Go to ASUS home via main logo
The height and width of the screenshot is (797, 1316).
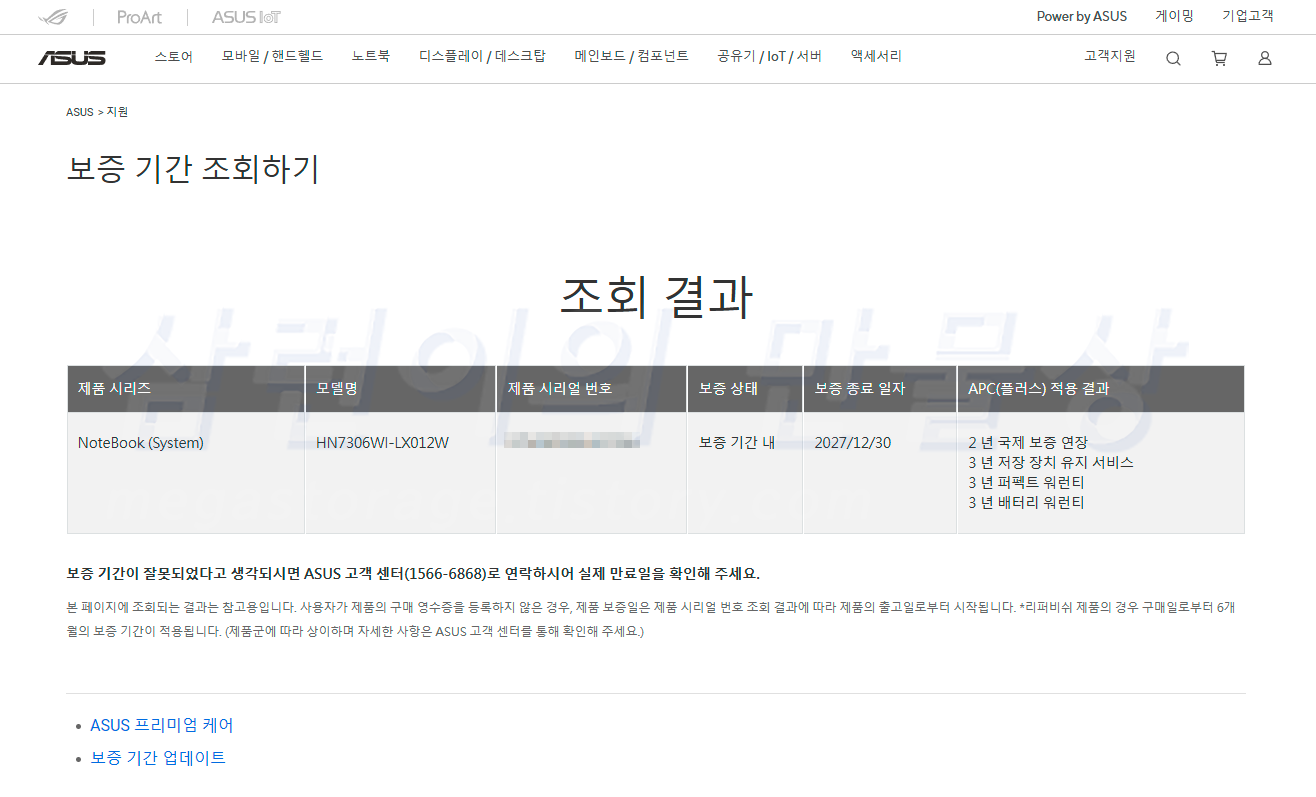72,58
